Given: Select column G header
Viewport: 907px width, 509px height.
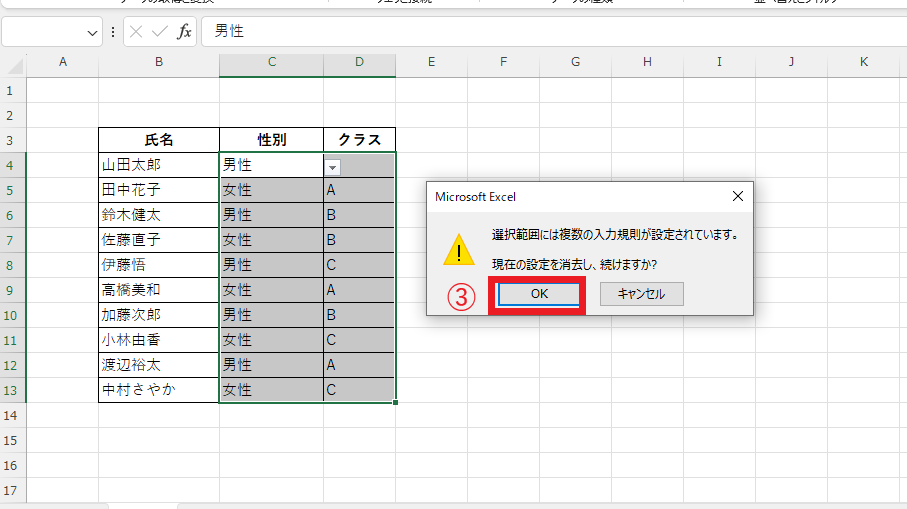Looking at the screenshot, I should point(576,62).
